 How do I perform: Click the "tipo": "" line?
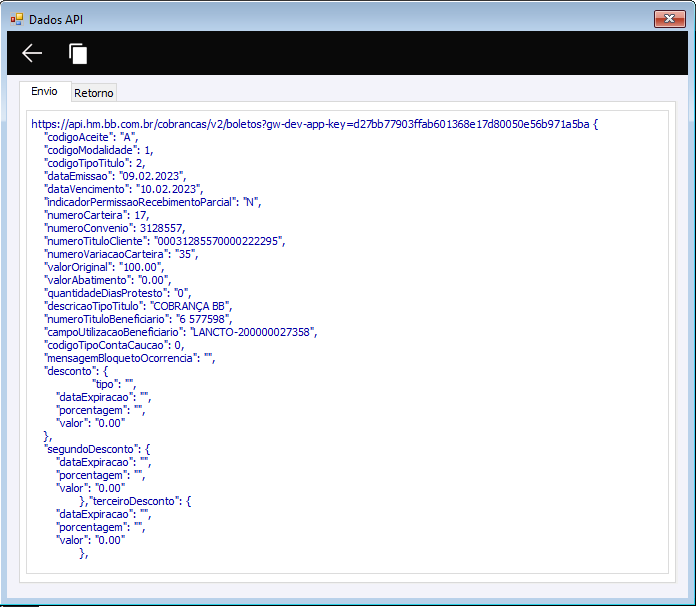[114, 384]
